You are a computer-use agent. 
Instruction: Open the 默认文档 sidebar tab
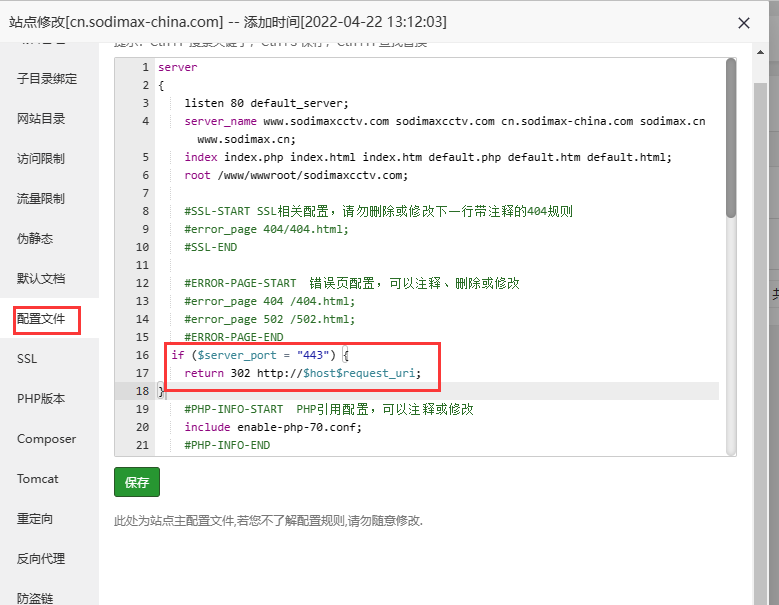coord(41,279)
